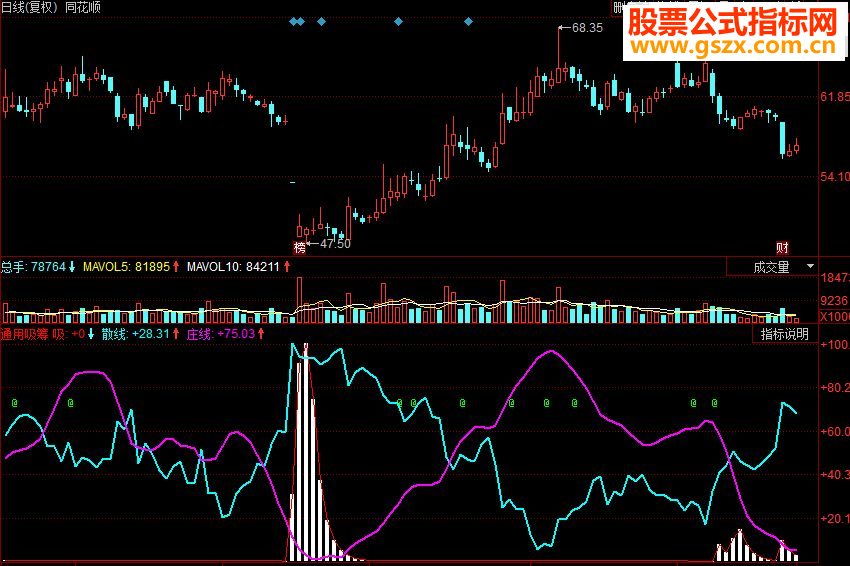The width and height of the screenshot is (850, 566).
Task: Click the 9236 volume axis label
Action: pos(835,300)
